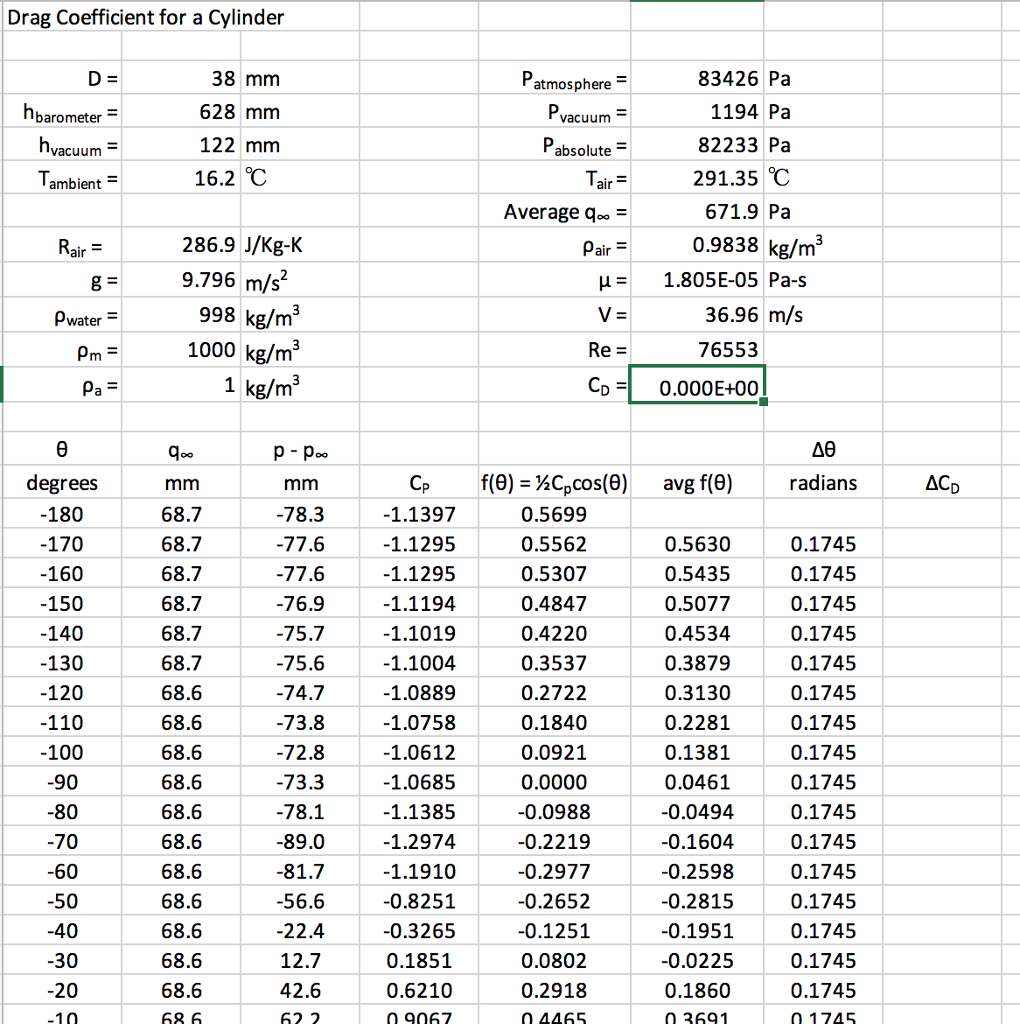Screen dimensions: 1020x1024
Task: Click the fill handle of the CD cell
Action: click(x=763, y=402)
